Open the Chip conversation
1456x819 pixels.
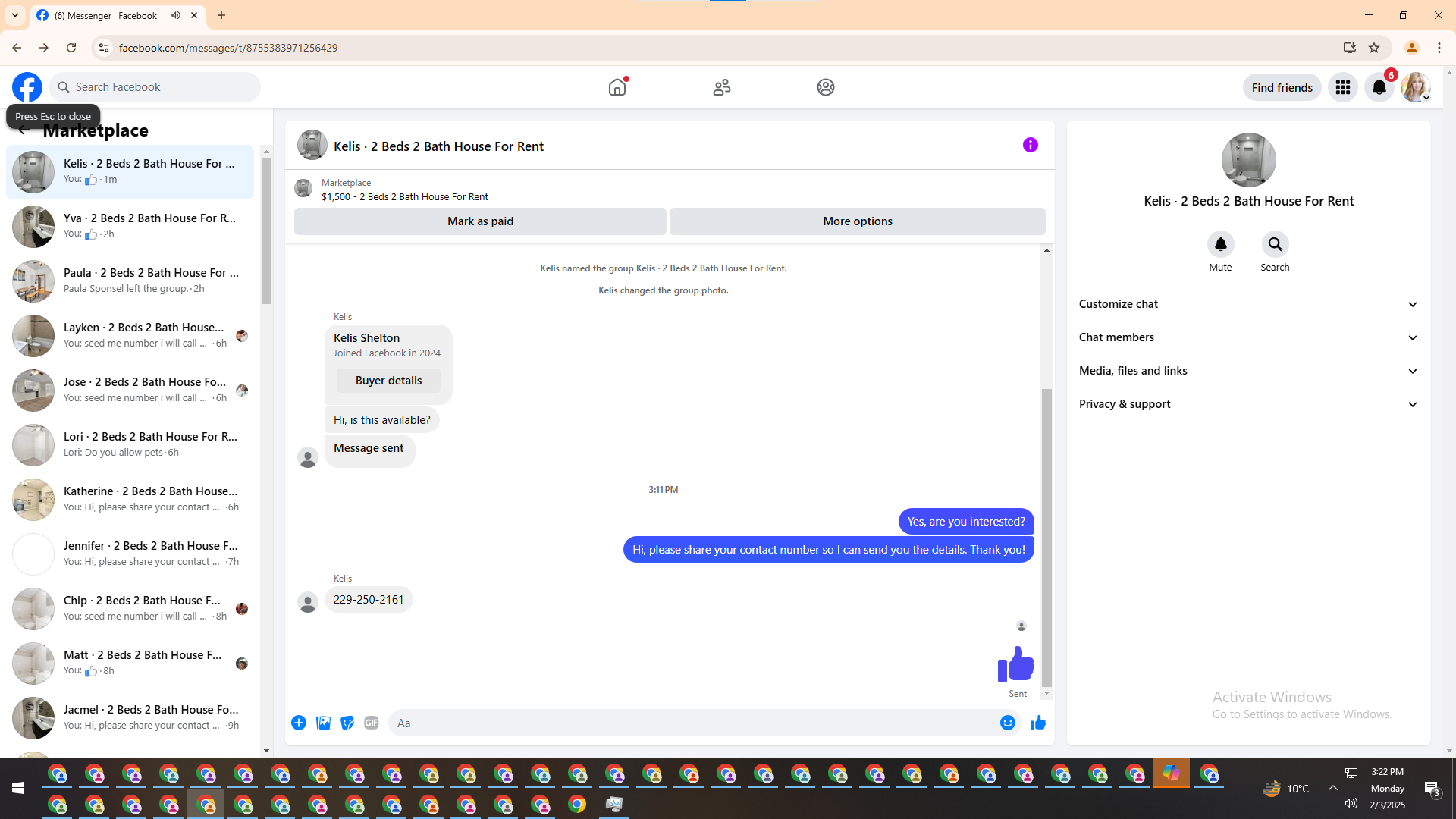pyautogui.click(x=130, y=608)
